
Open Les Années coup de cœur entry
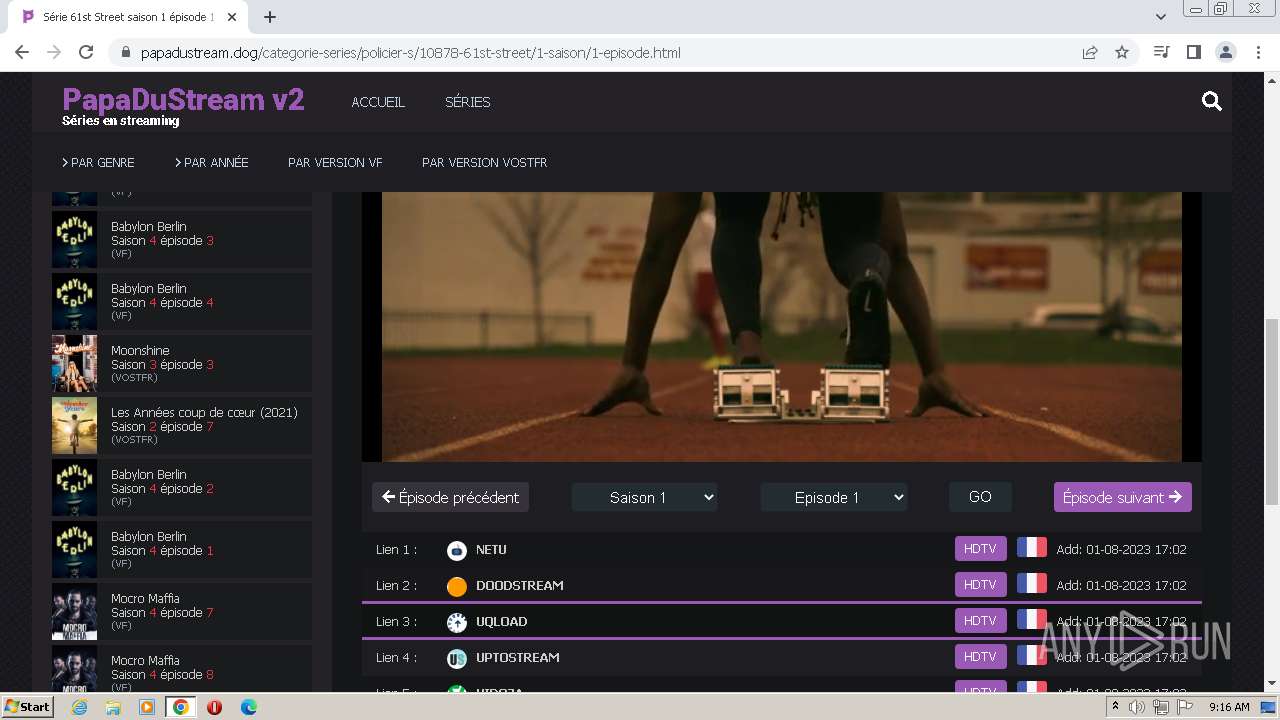(x=182, y=426)
